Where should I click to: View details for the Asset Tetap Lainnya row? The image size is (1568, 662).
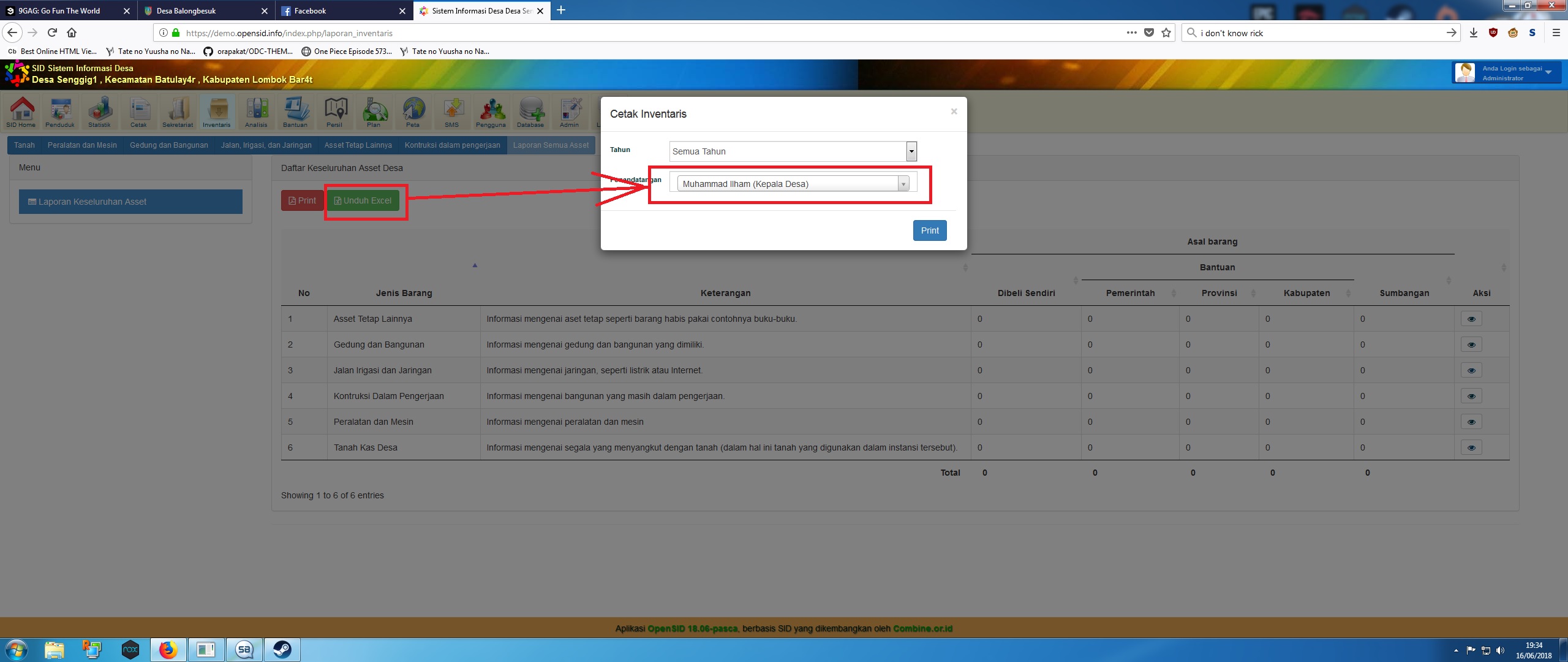1471,319
